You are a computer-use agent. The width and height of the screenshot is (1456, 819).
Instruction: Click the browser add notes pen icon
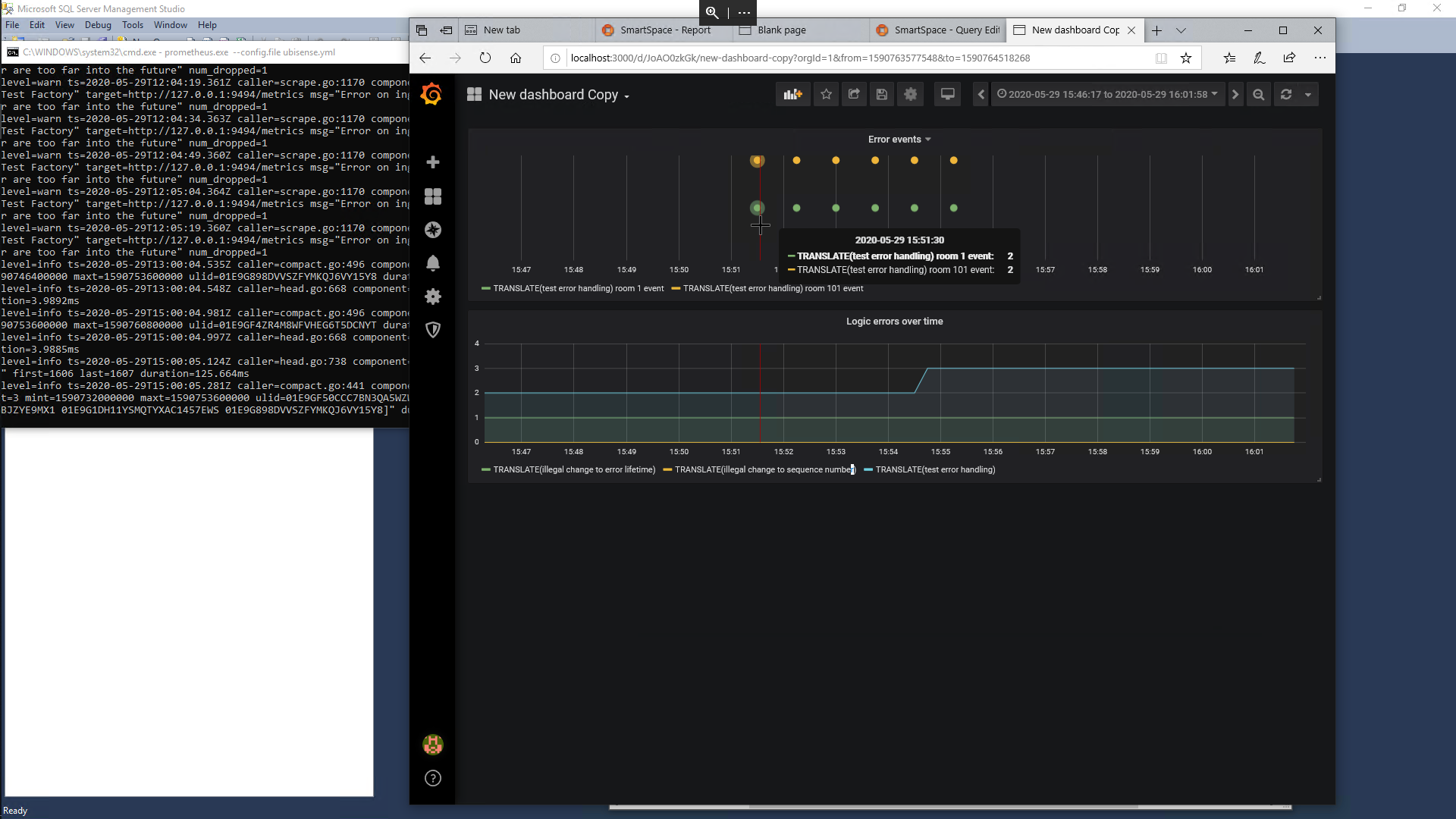pyautogui.click(x=1260, y=58)
